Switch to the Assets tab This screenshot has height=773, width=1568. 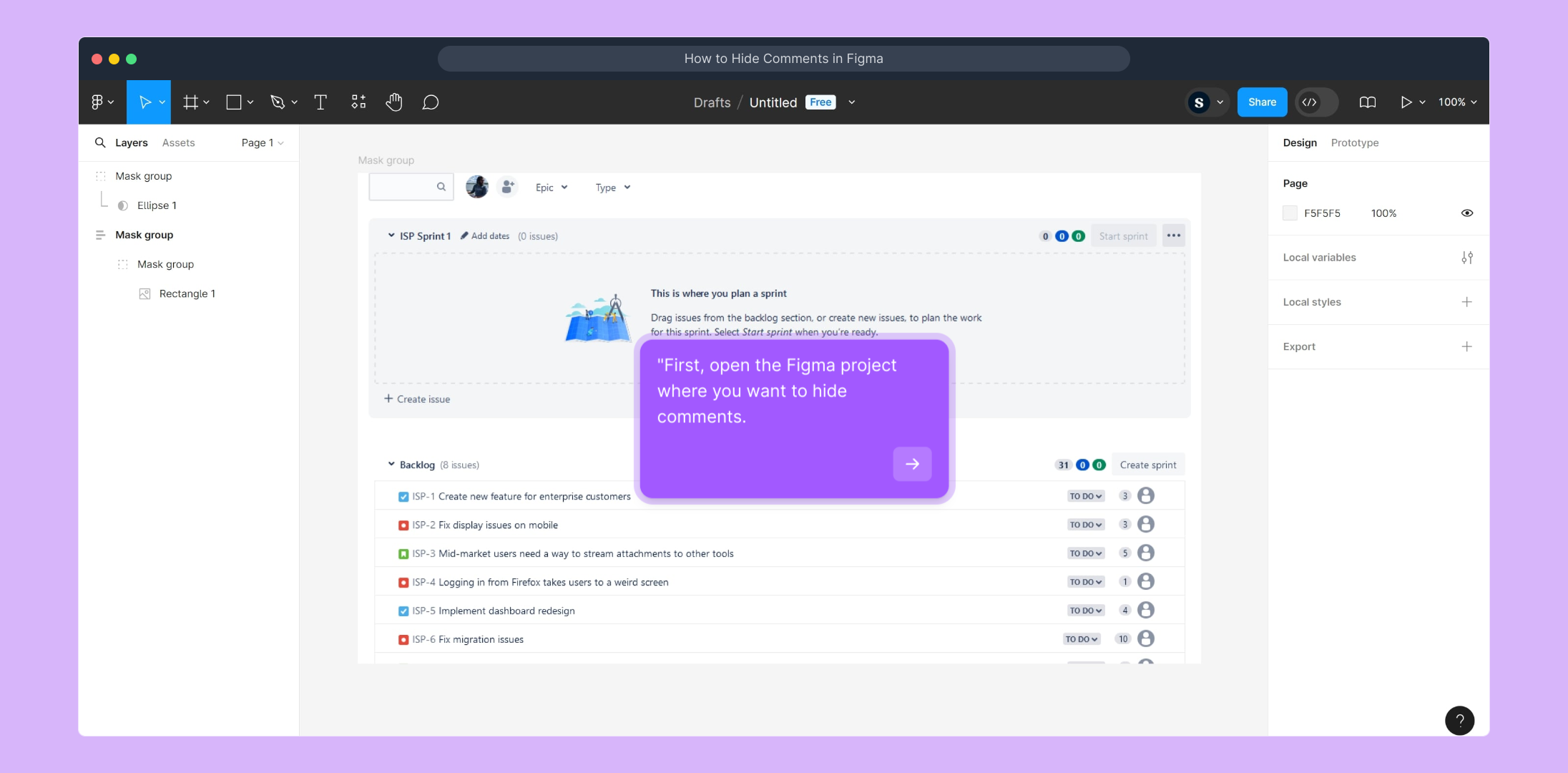click(x=178, y=143)
